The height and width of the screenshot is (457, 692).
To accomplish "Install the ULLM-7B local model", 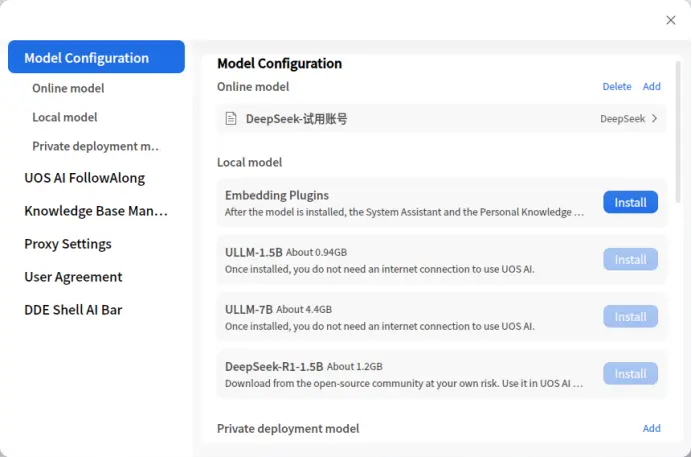I will click(630, 316).
